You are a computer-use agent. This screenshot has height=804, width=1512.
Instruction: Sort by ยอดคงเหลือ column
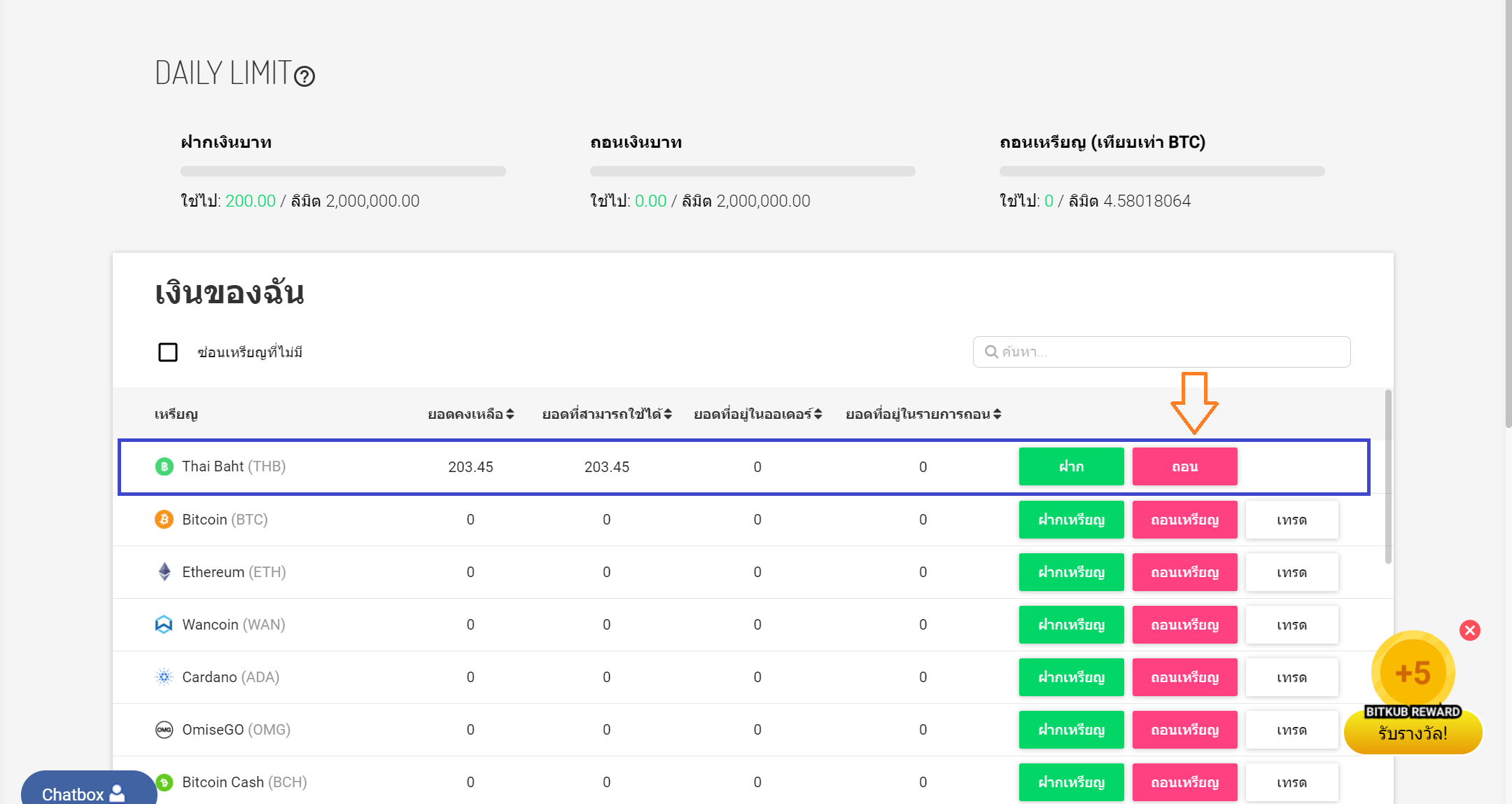(470, 415)
